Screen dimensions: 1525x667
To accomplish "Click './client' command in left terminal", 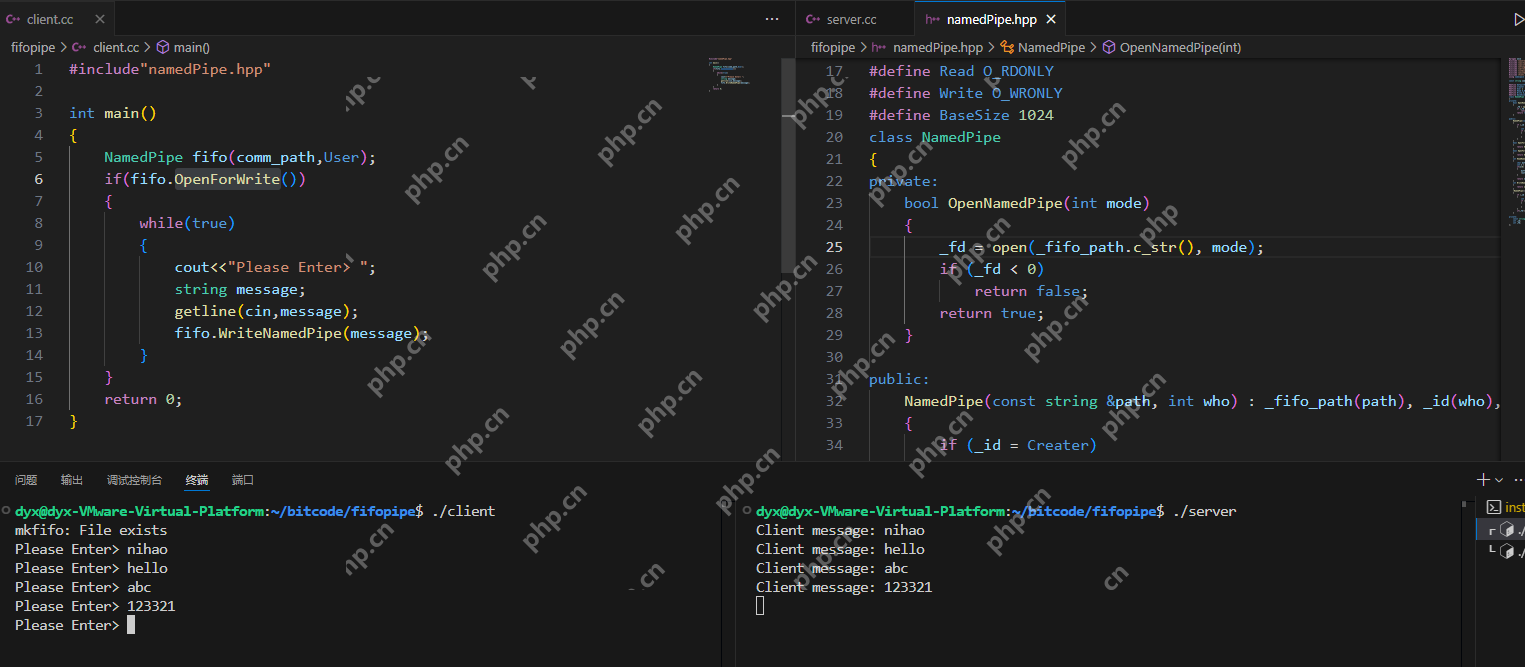I will coord(463,511).
